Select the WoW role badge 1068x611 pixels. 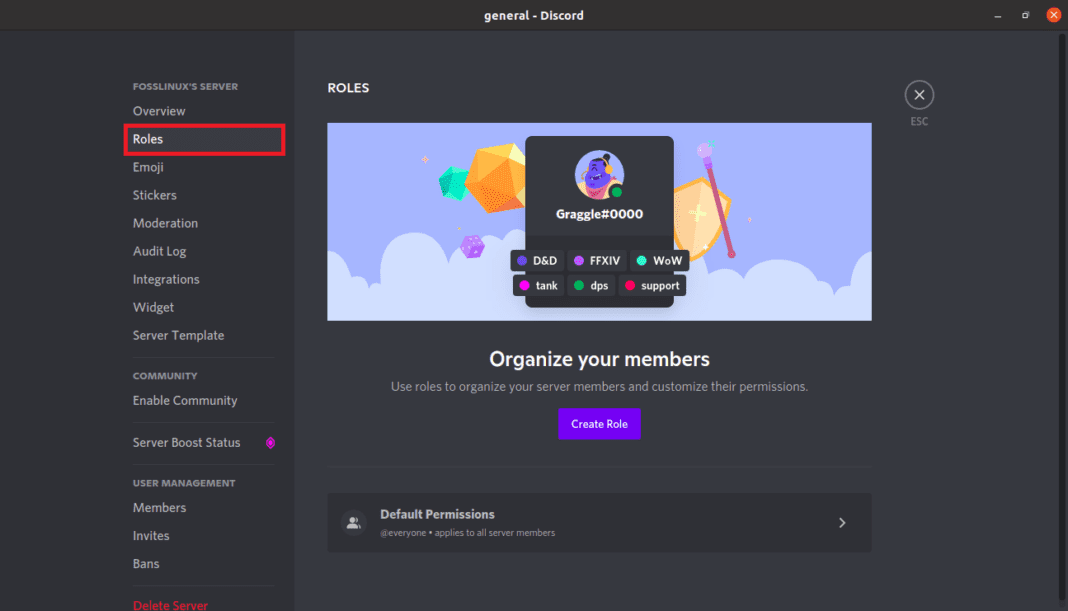(x=658, y=260)
